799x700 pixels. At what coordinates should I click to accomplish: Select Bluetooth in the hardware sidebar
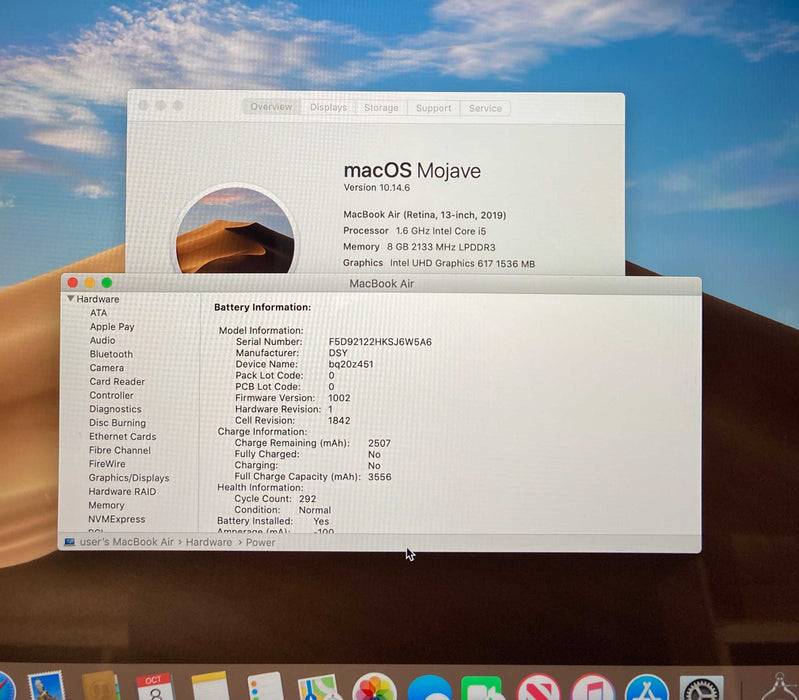[111, 354]
